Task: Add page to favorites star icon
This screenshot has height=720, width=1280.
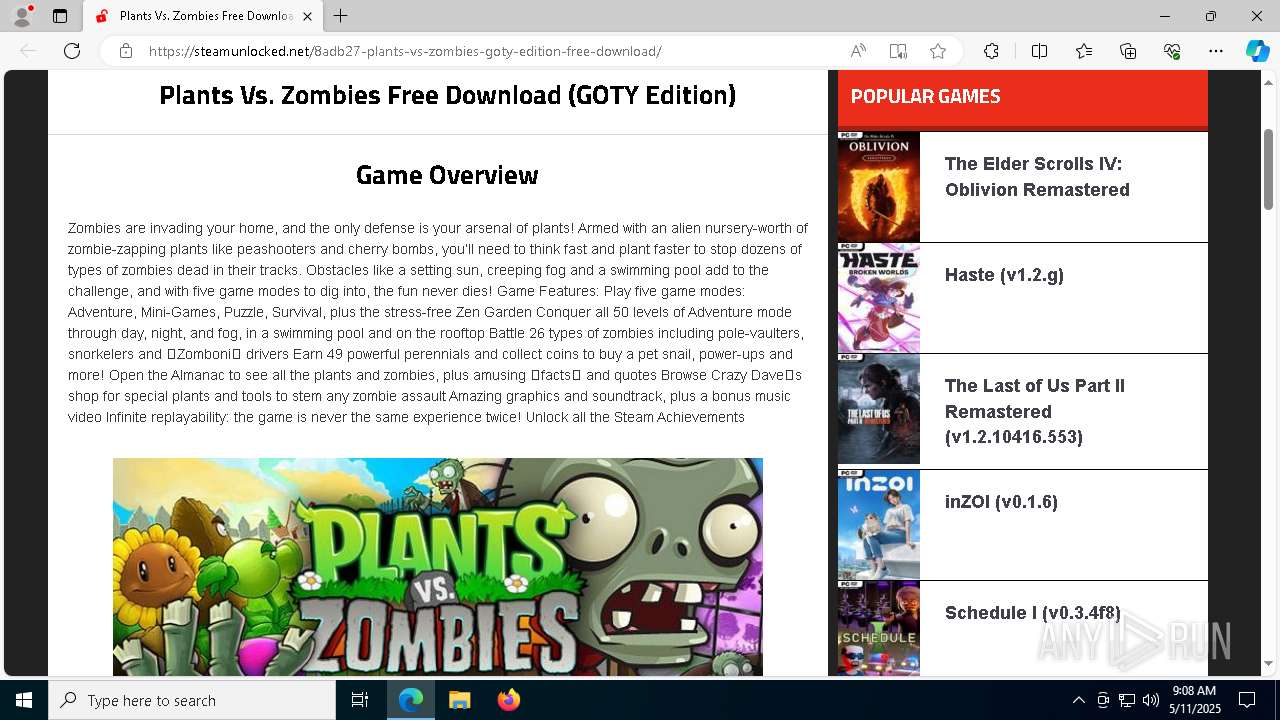Action: tap(938, 51)
